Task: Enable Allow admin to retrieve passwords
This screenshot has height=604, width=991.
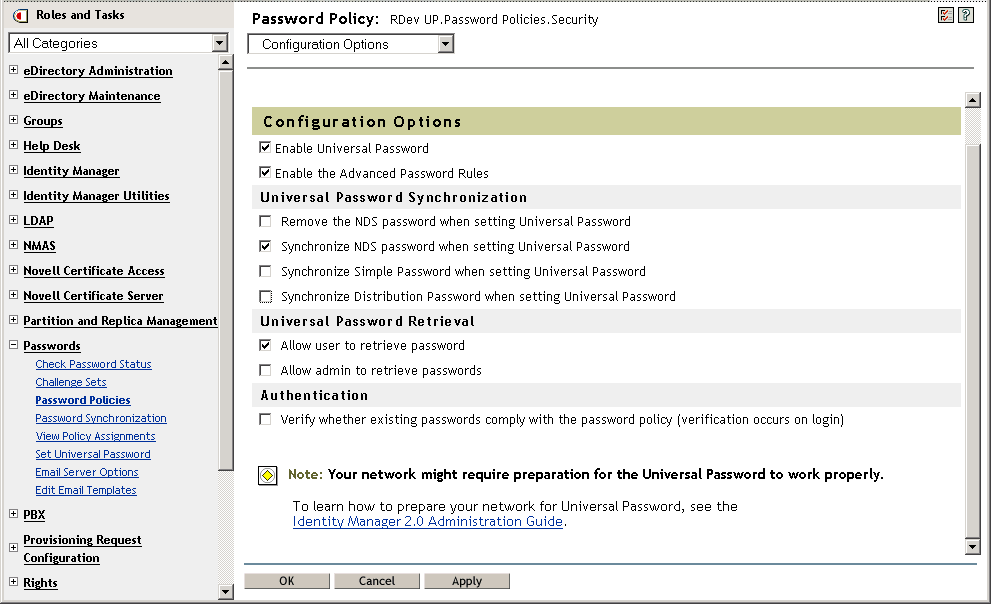Action: click(265, 369)
